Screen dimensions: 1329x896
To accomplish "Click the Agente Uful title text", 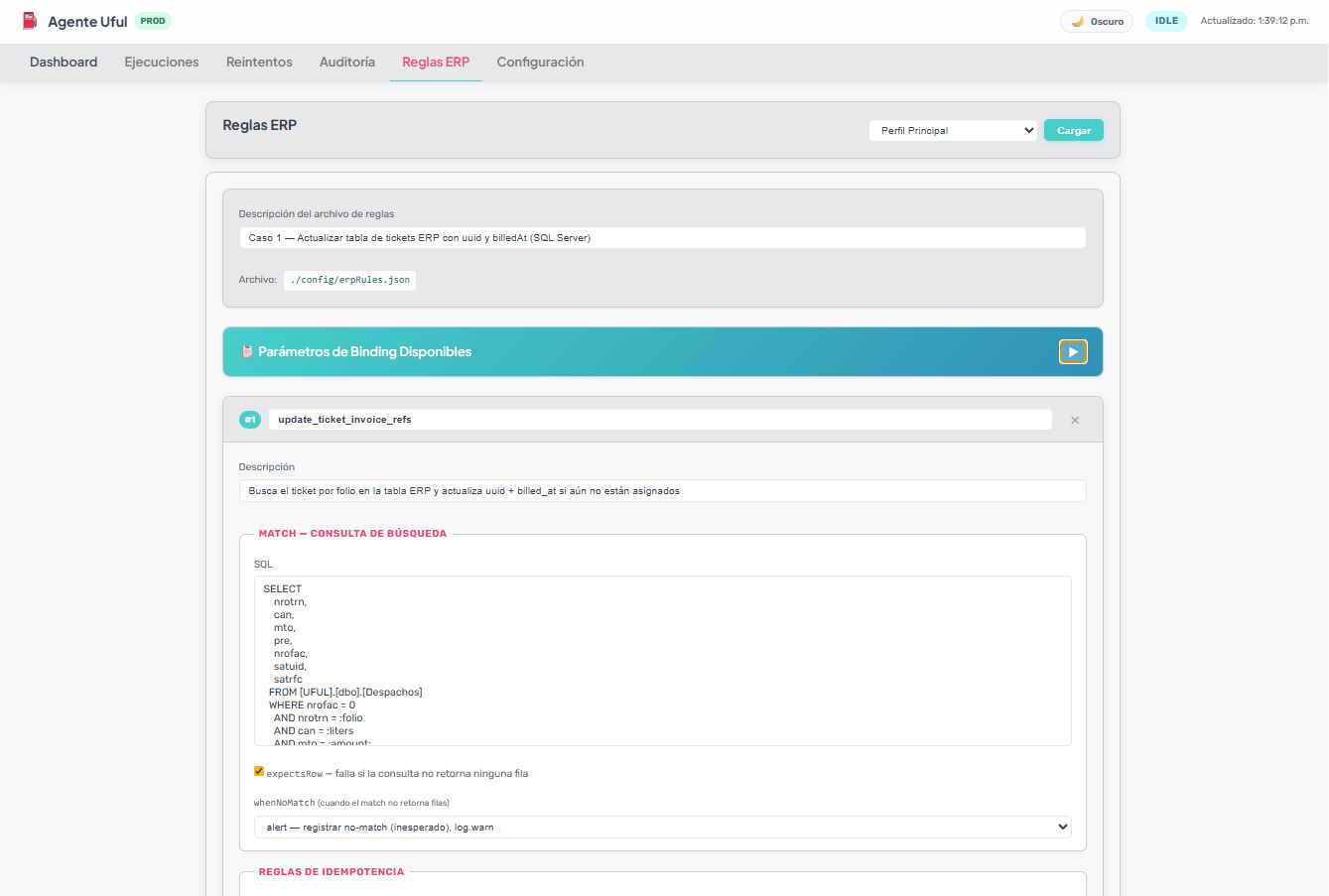I will tap(87, 21).
